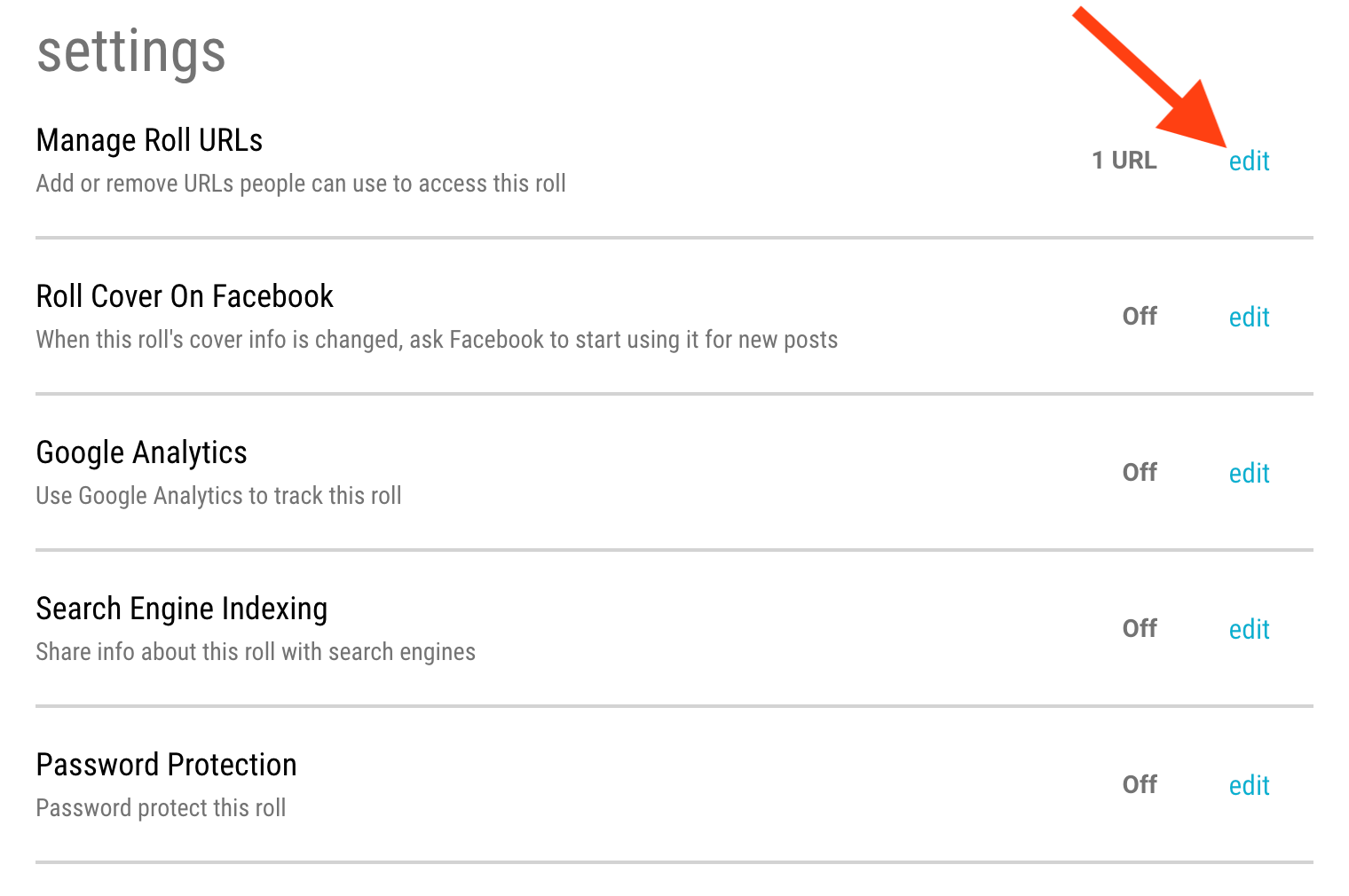Open edit for Google Analytics
Image resolution: width=1349 pixels, height=896 pixels.
click(1249, 473)
